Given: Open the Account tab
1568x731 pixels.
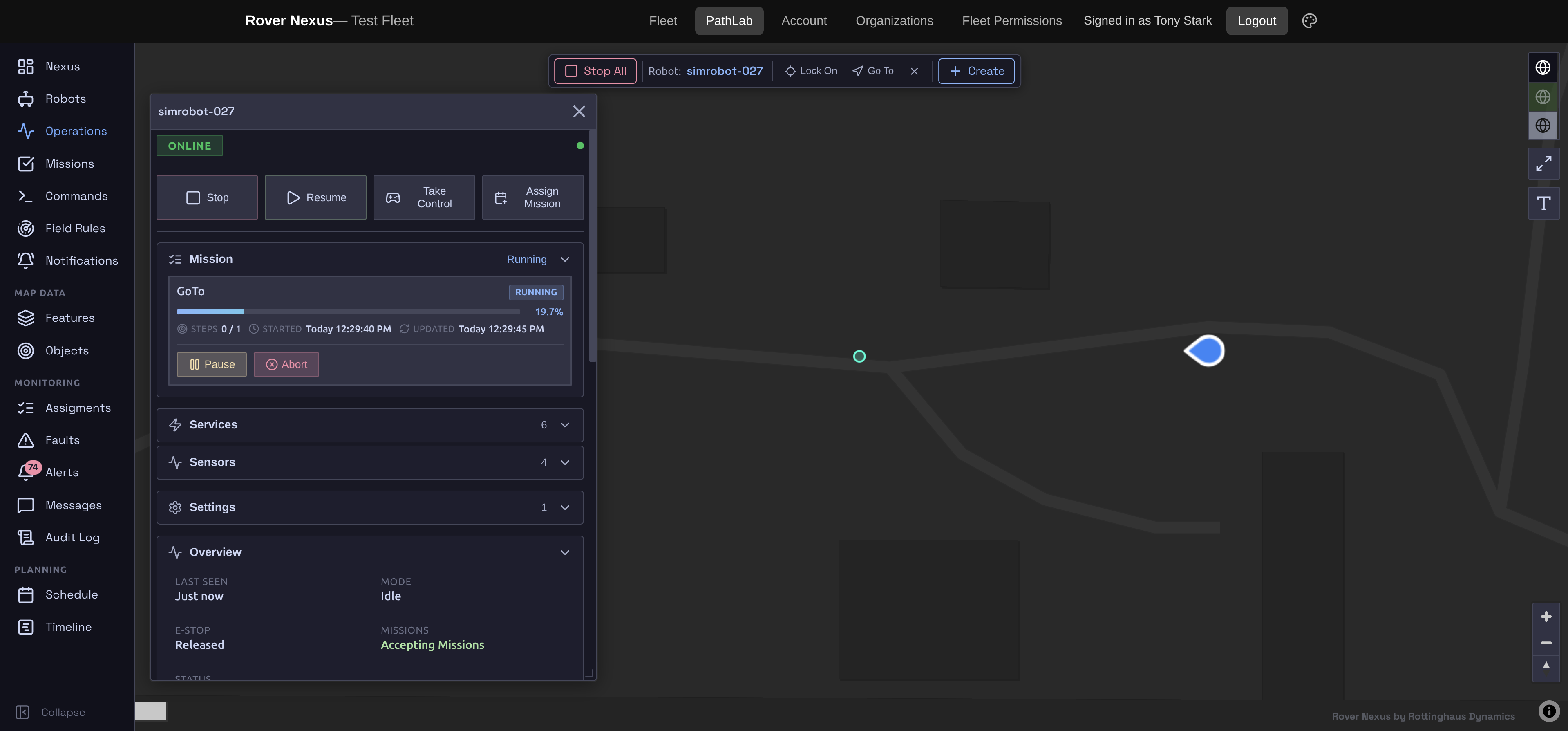Looking at the screenshot, I should (804, 21).
